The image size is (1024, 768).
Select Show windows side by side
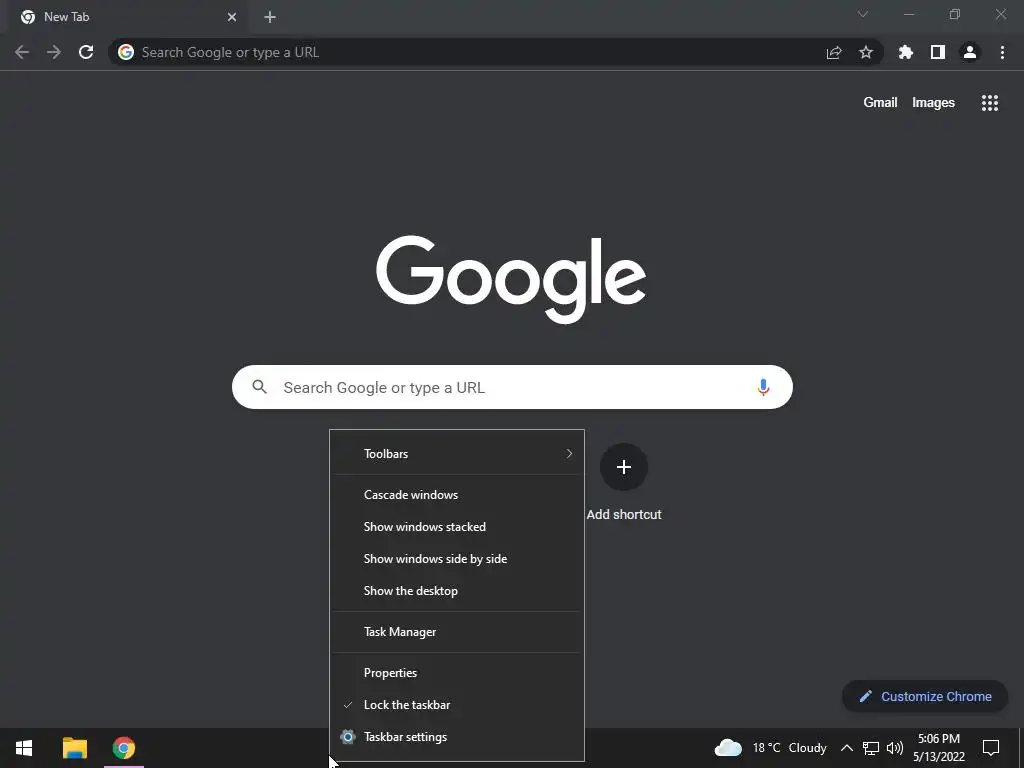[457, 558]
